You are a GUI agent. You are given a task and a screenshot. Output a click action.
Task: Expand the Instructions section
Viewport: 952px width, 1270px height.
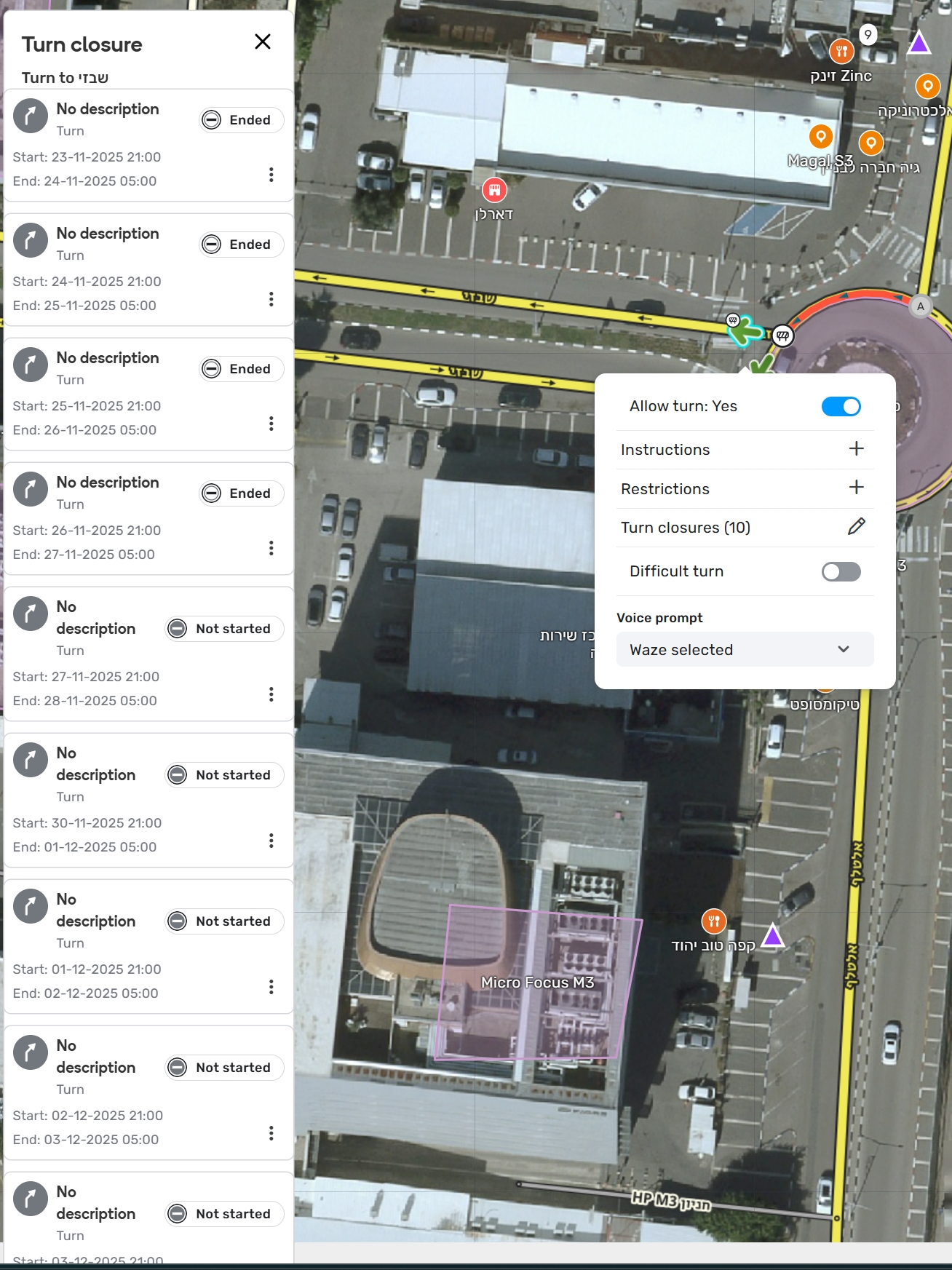[856, 449]
